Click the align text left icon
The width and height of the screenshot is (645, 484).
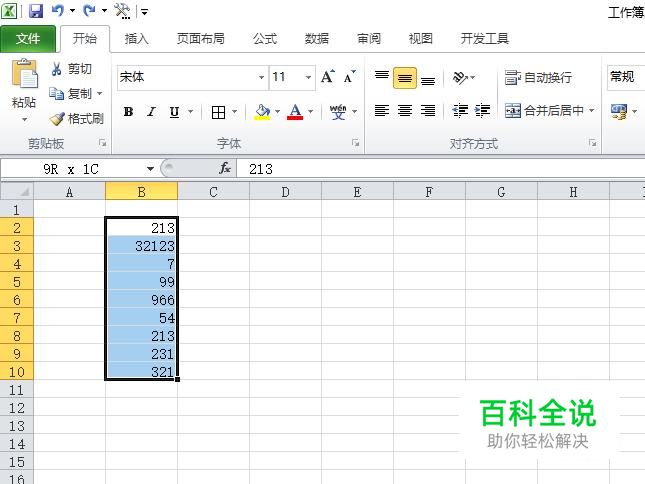tap(382, 111)
